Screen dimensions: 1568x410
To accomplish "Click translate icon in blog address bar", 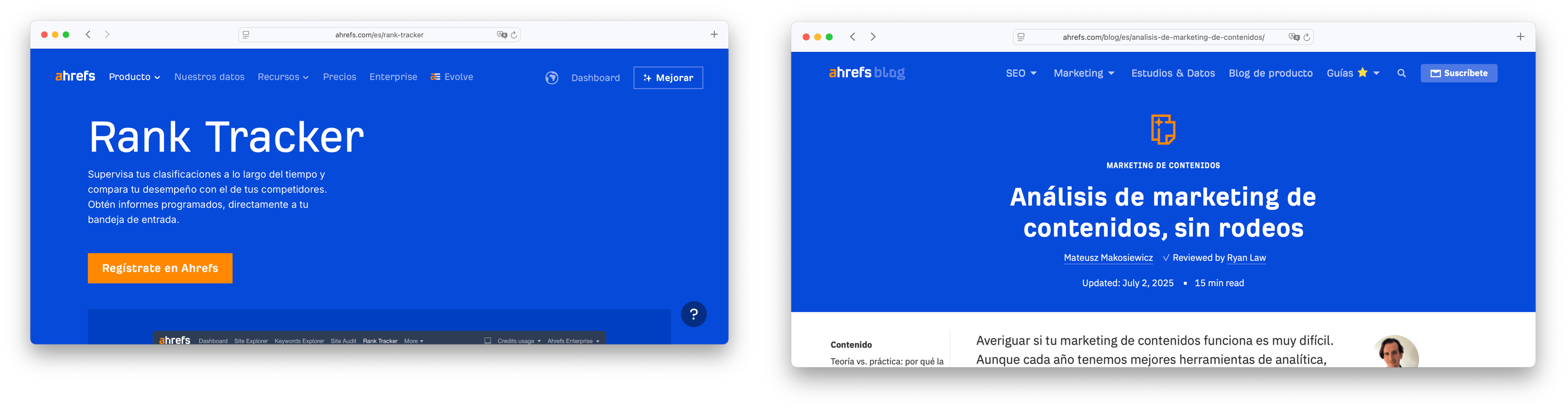I will tap(1294, 37).
